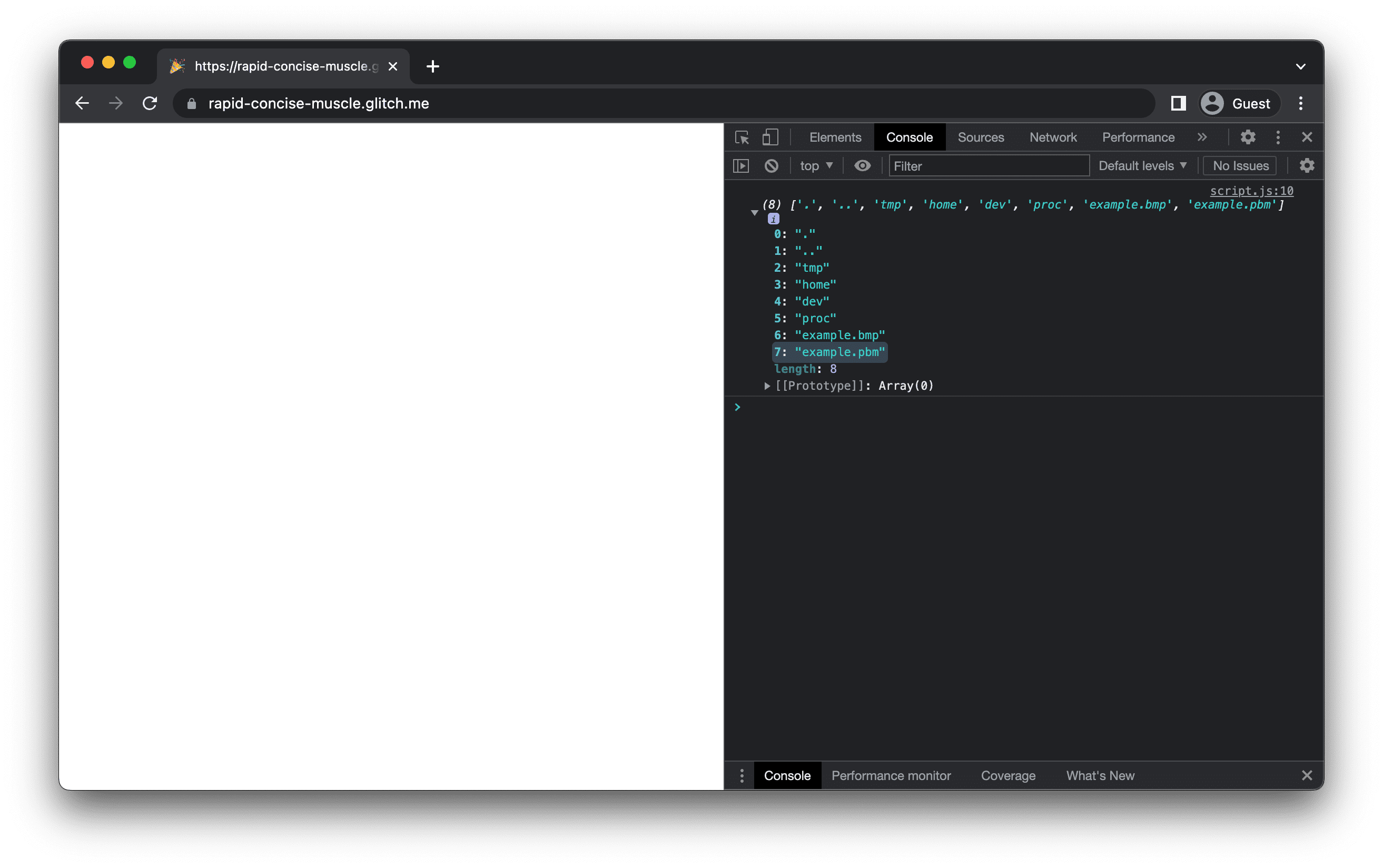Toggle the inspect element icon
1383x868 pixels.
[x=745, y=137]
